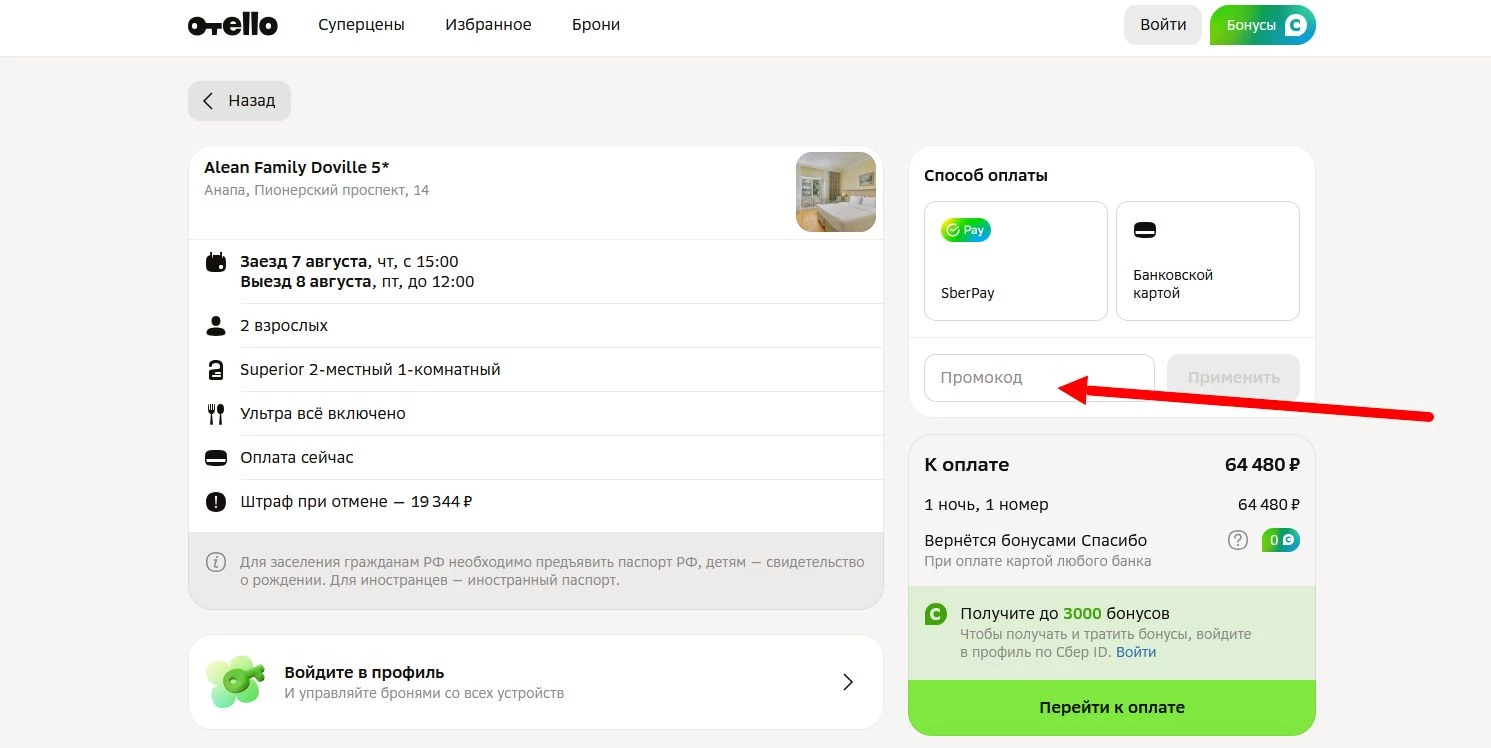Open the Избранное menu item
The image size is (1491, 748).
[488, 25]
